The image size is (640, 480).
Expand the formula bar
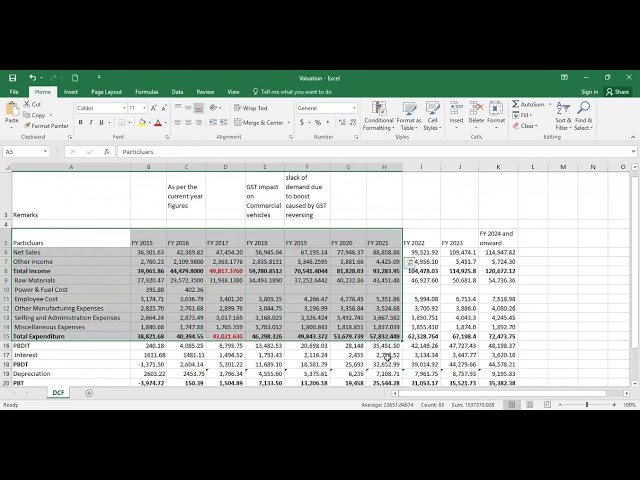633,151
